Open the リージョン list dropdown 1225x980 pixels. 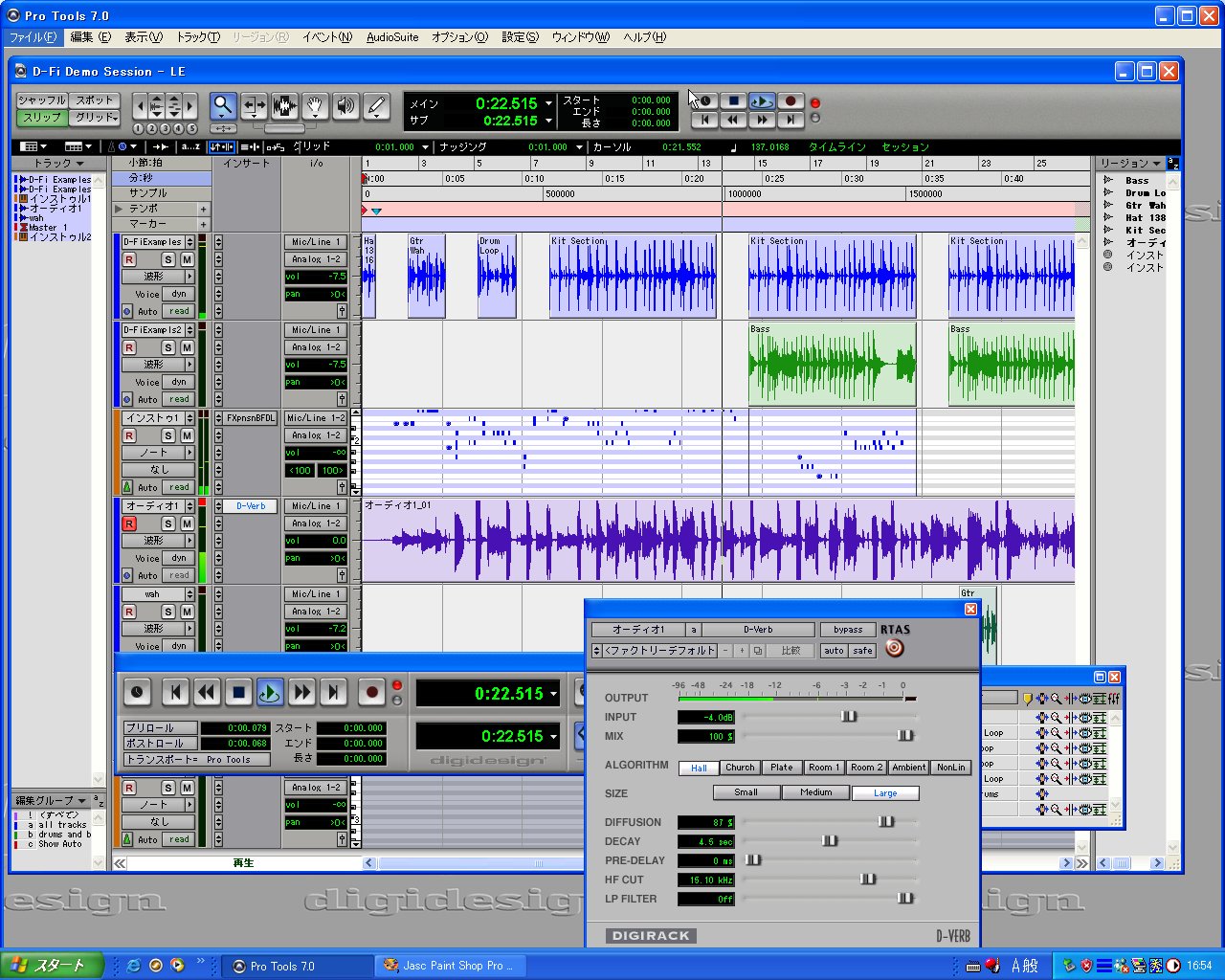[1129, 164]
